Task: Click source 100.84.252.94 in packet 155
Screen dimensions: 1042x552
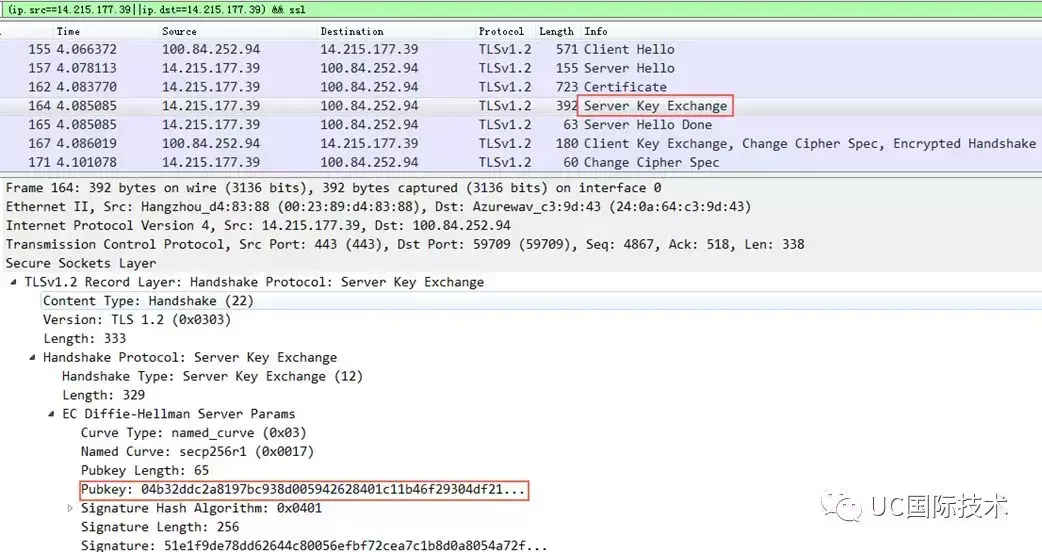Action: click(x=211, y=49)
